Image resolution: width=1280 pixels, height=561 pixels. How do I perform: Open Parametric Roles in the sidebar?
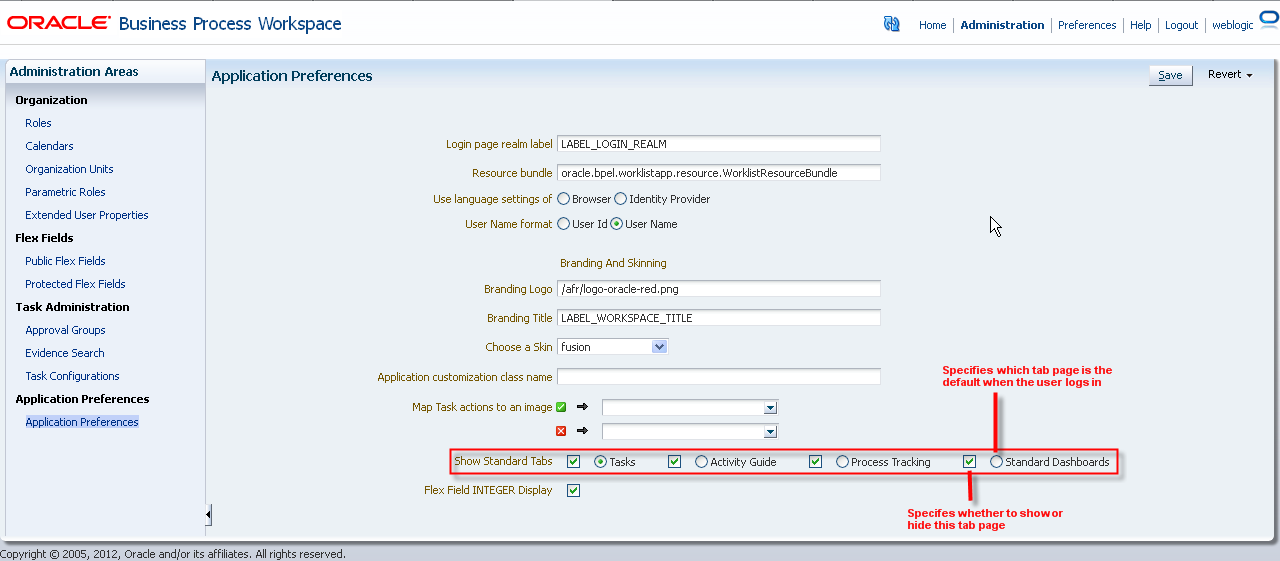point(65,192)
